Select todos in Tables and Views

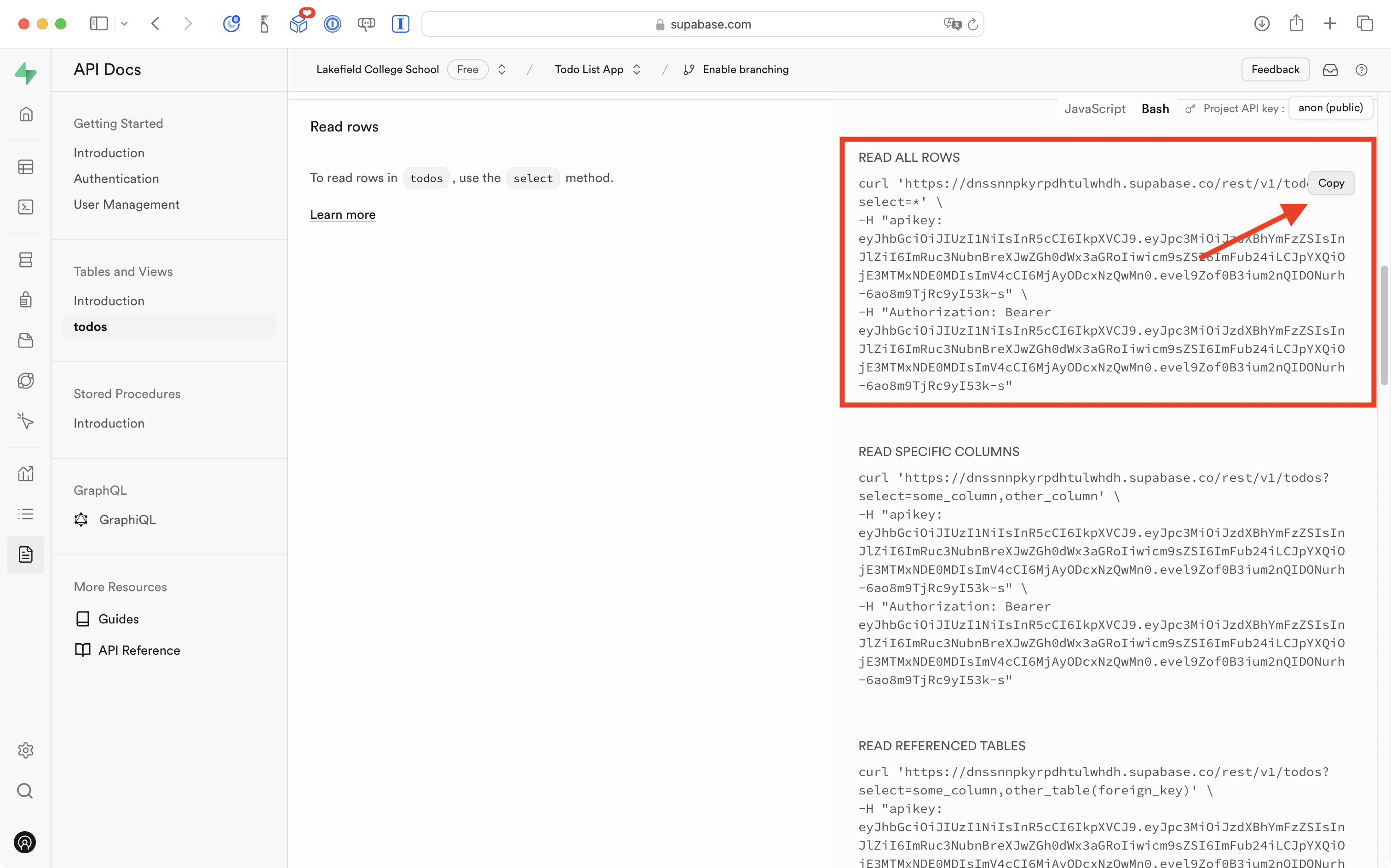pos(90,326)
